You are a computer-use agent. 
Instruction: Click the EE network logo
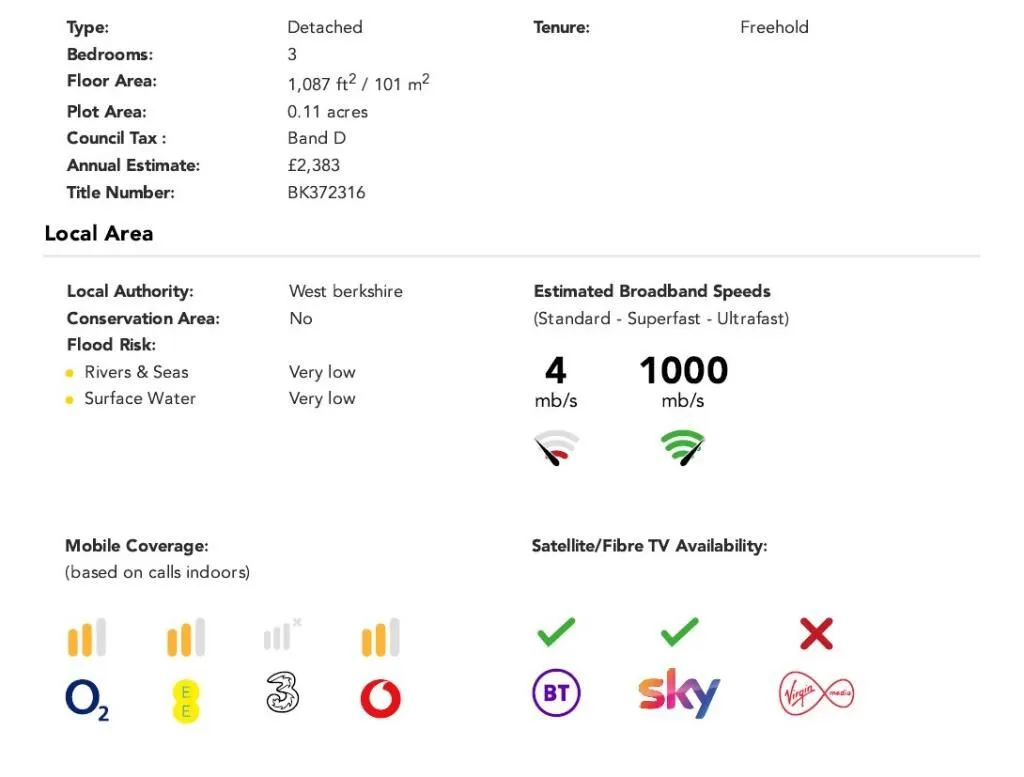[185, 698]
